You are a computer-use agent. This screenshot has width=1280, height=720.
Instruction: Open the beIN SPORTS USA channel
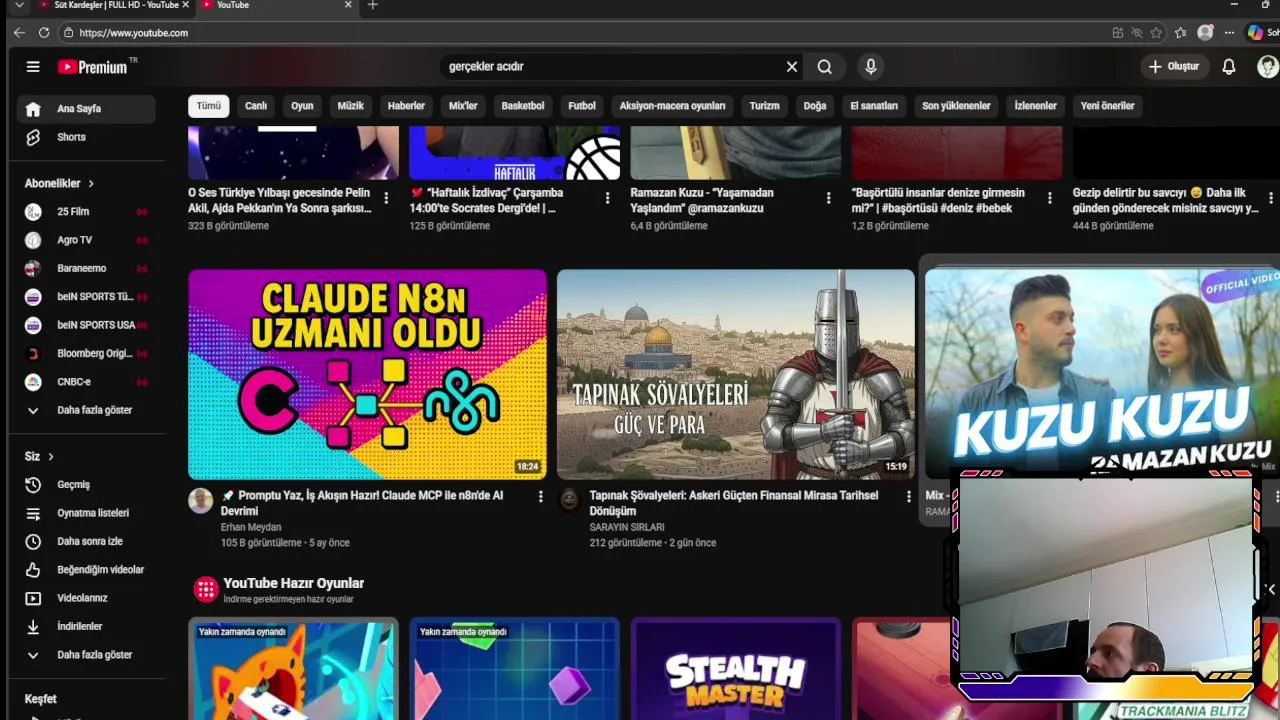86,325
